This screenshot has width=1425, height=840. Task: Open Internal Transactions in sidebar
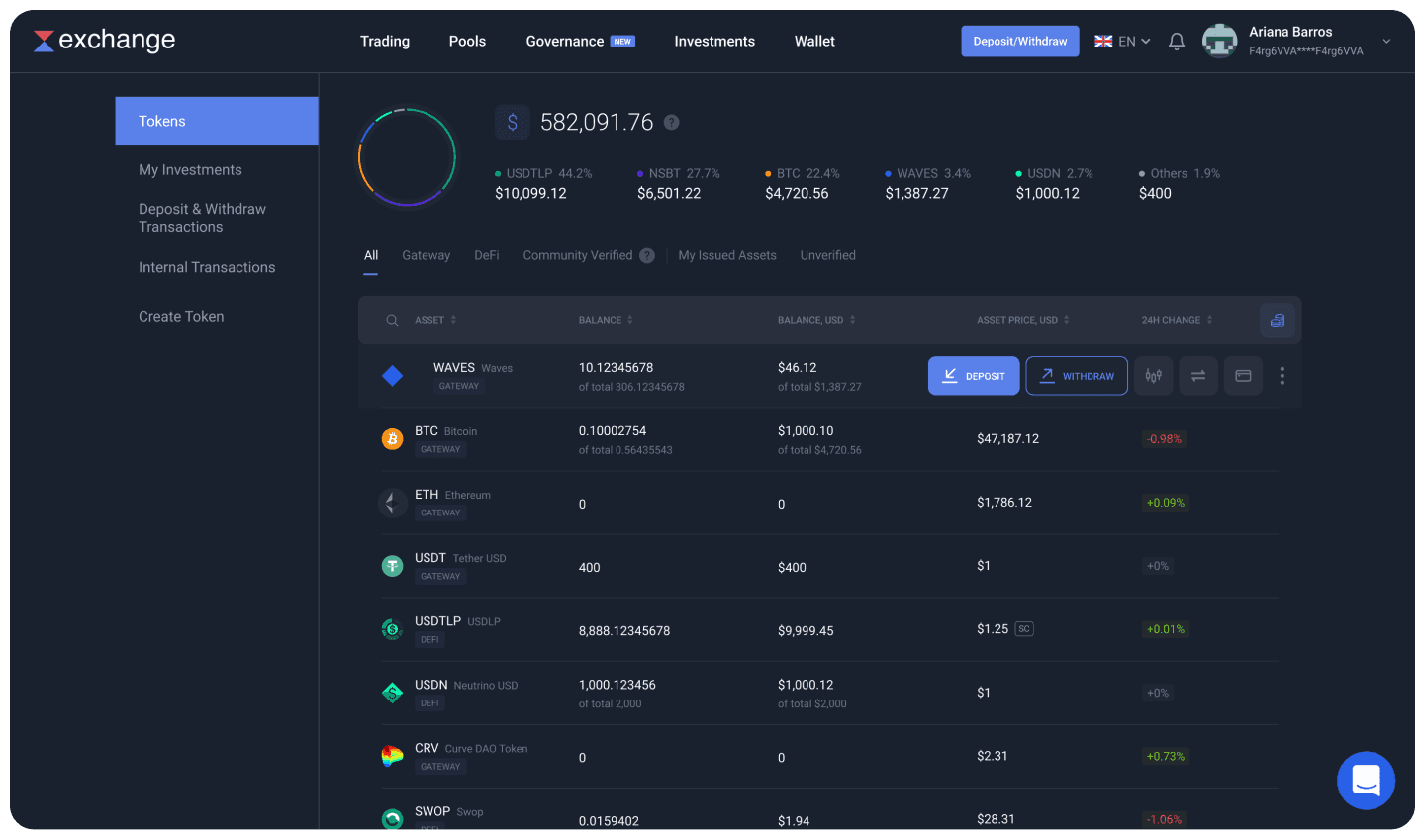(207, 267)
